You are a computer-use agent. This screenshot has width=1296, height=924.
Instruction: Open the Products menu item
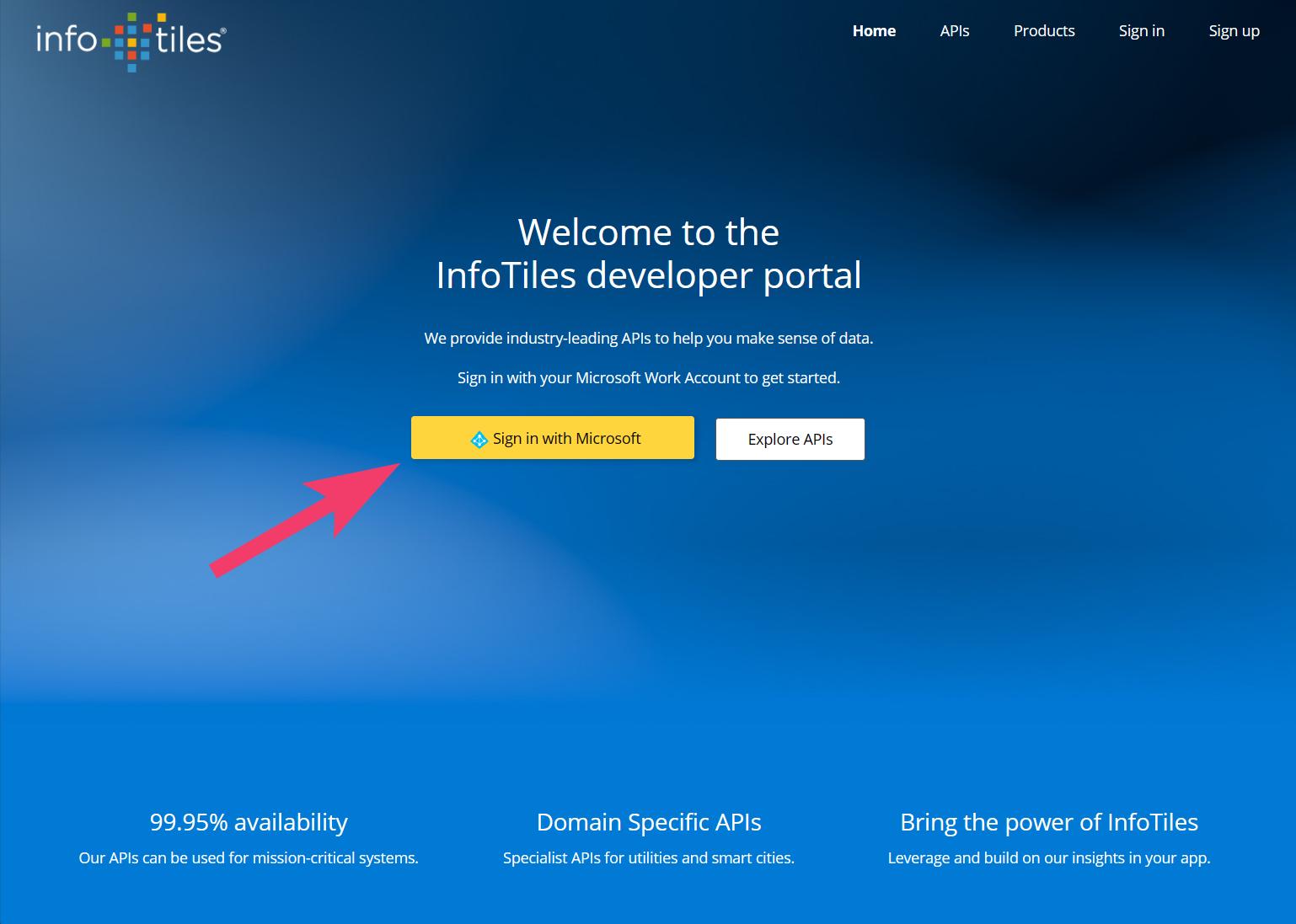tap(1043, 31)
